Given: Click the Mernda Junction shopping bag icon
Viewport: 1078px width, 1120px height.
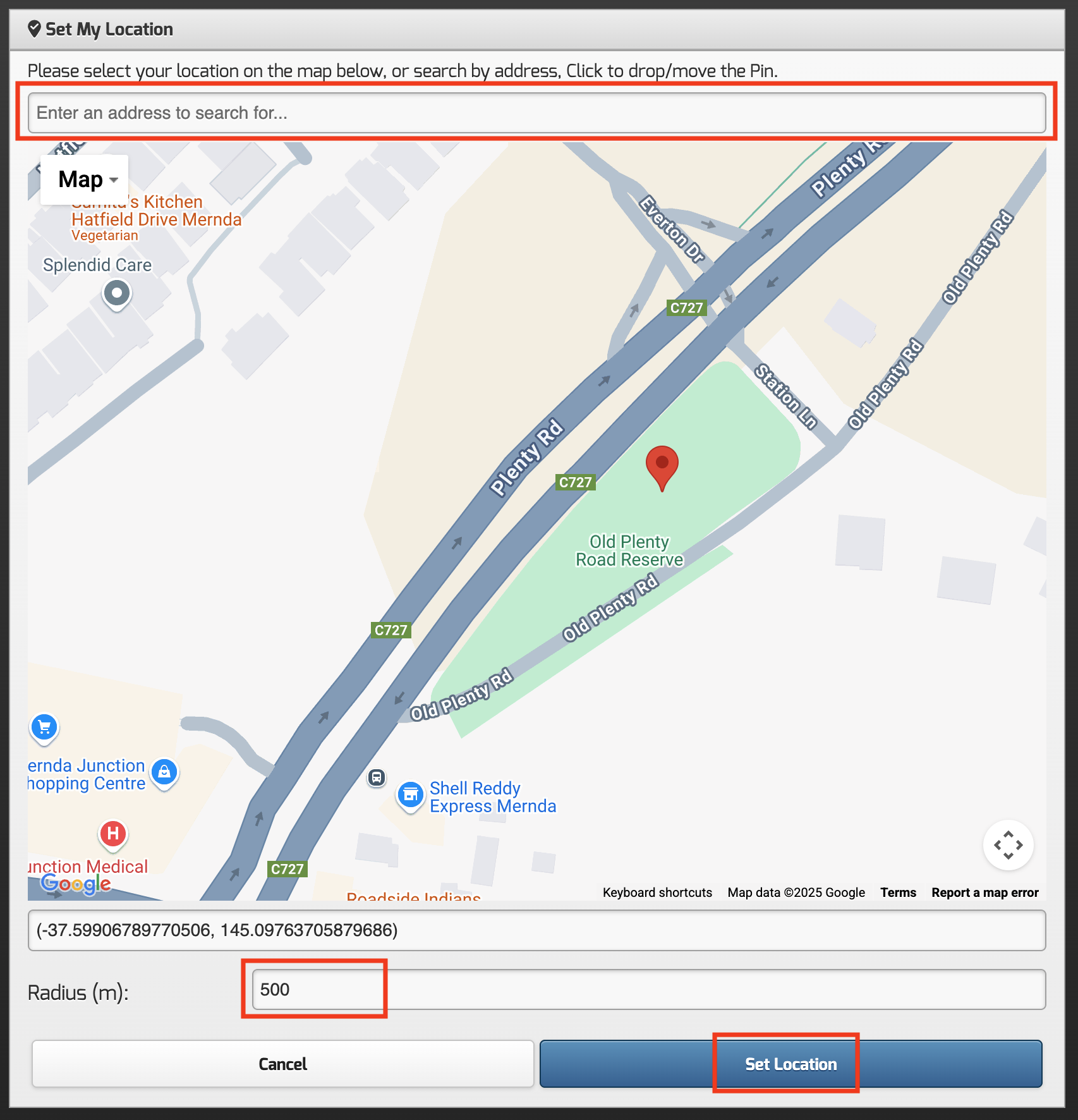Looking at the screenshot, I should (x=164, y=772).
